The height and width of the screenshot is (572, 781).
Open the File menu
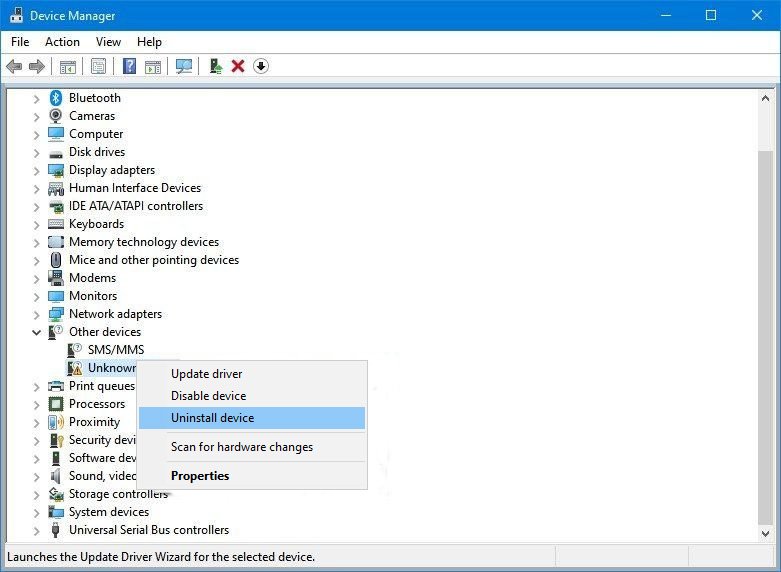point(20,42)
